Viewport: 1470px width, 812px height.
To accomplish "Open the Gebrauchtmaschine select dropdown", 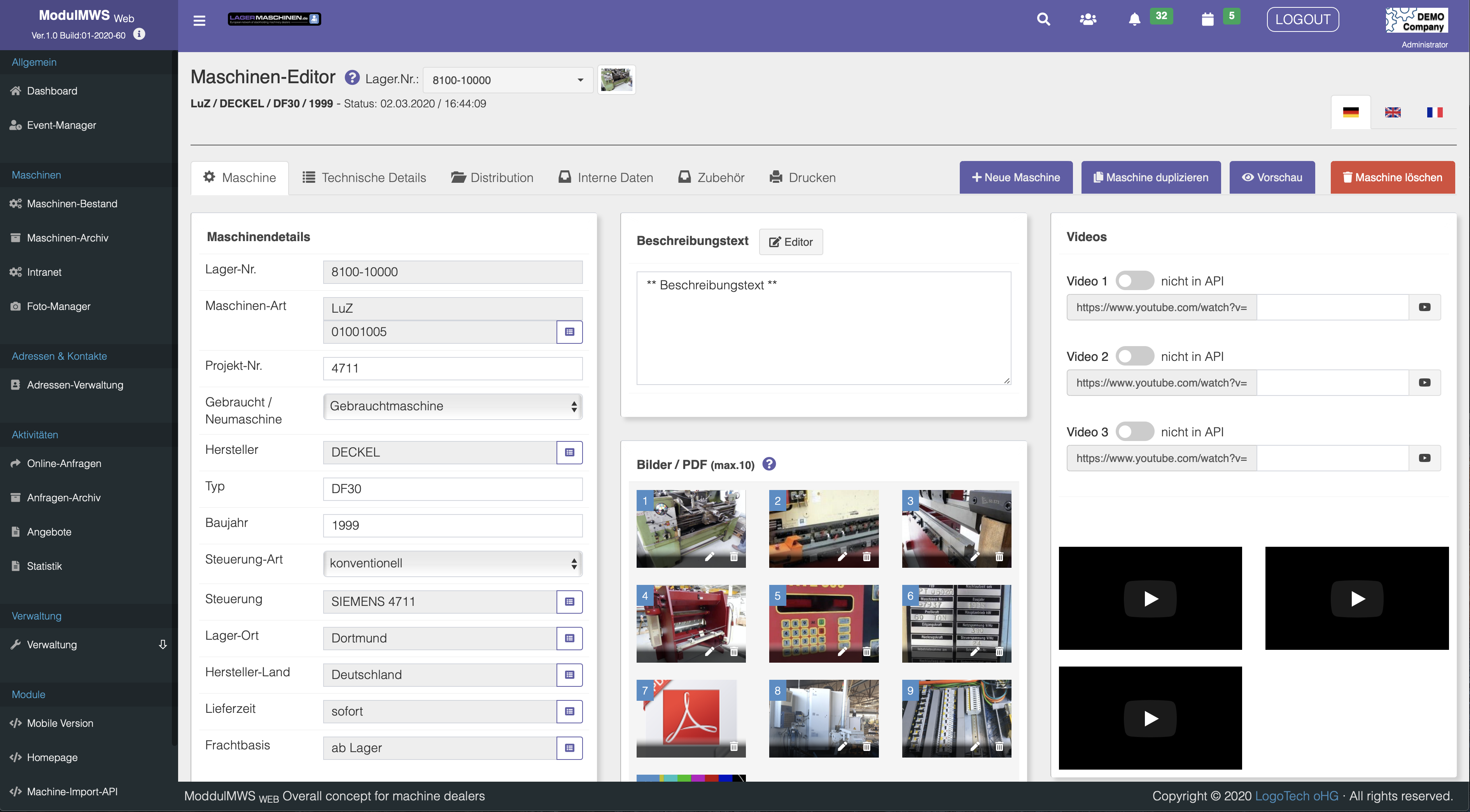I will (453, 406).
